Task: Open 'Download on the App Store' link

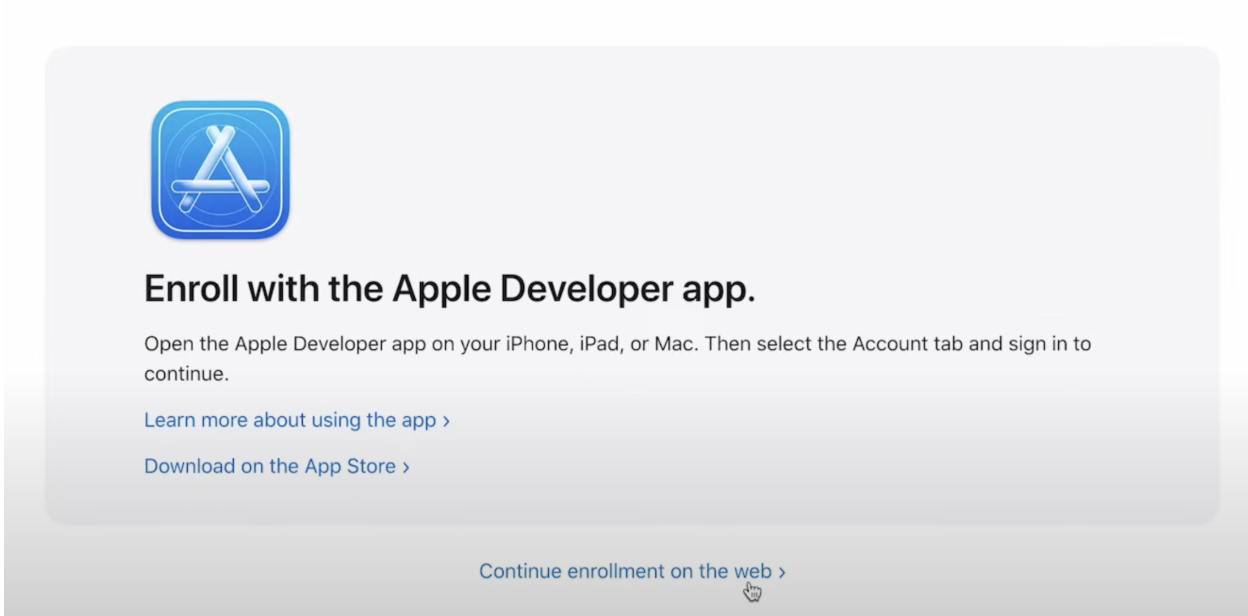Action: pyautogui.click(x=277, y=466)
